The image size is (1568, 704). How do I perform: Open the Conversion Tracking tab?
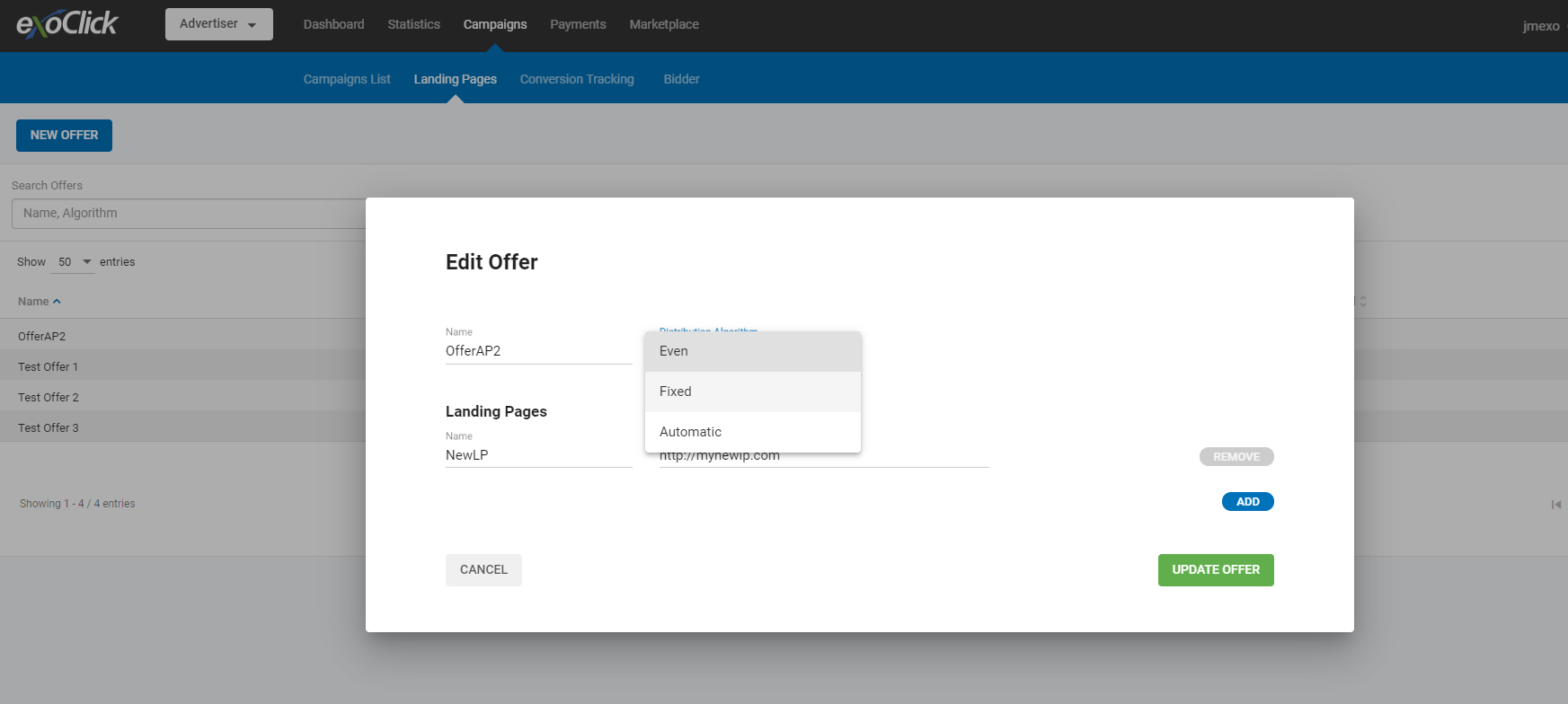pyautogui.click(x=577, y=79)
